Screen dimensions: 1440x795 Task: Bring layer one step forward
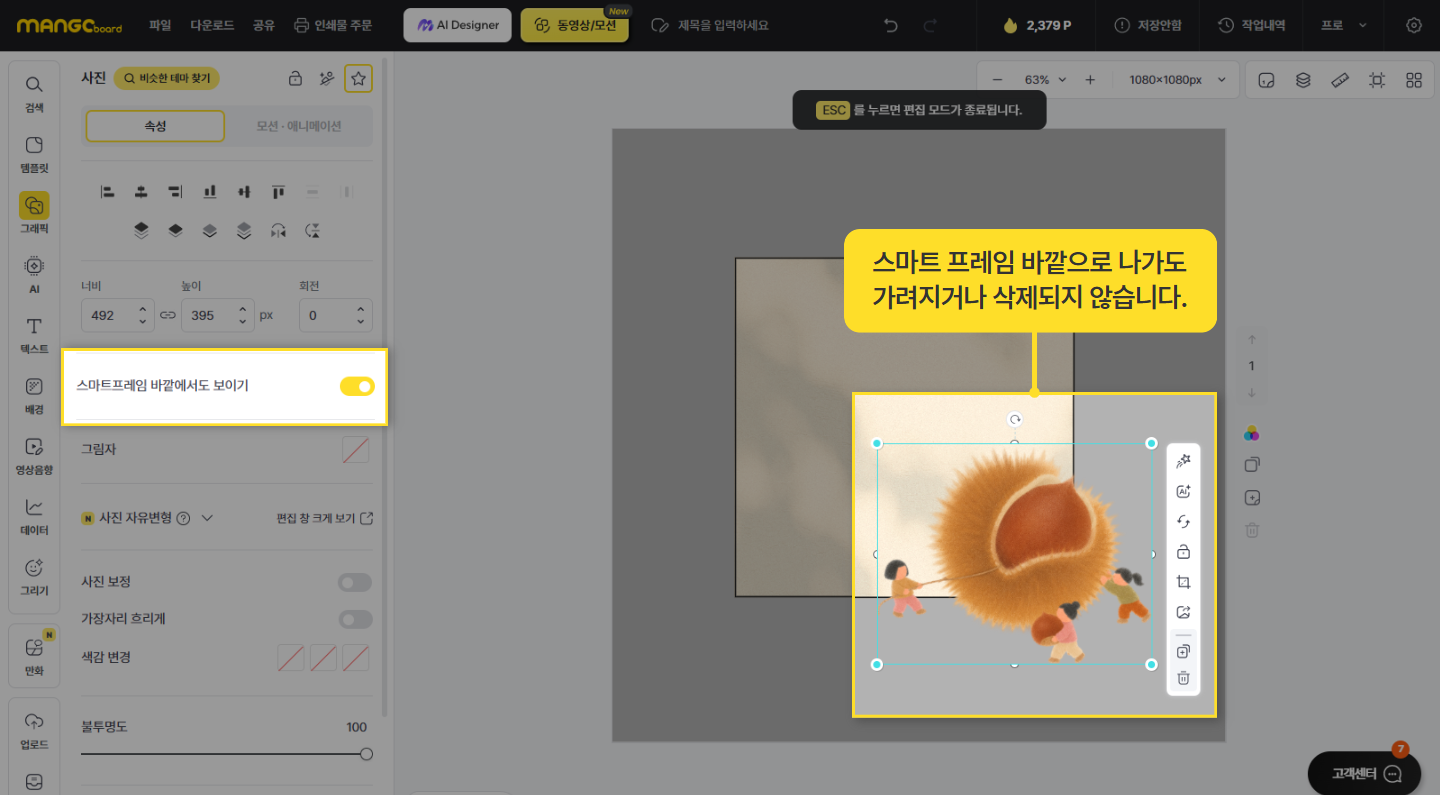(x=175, y=230)
